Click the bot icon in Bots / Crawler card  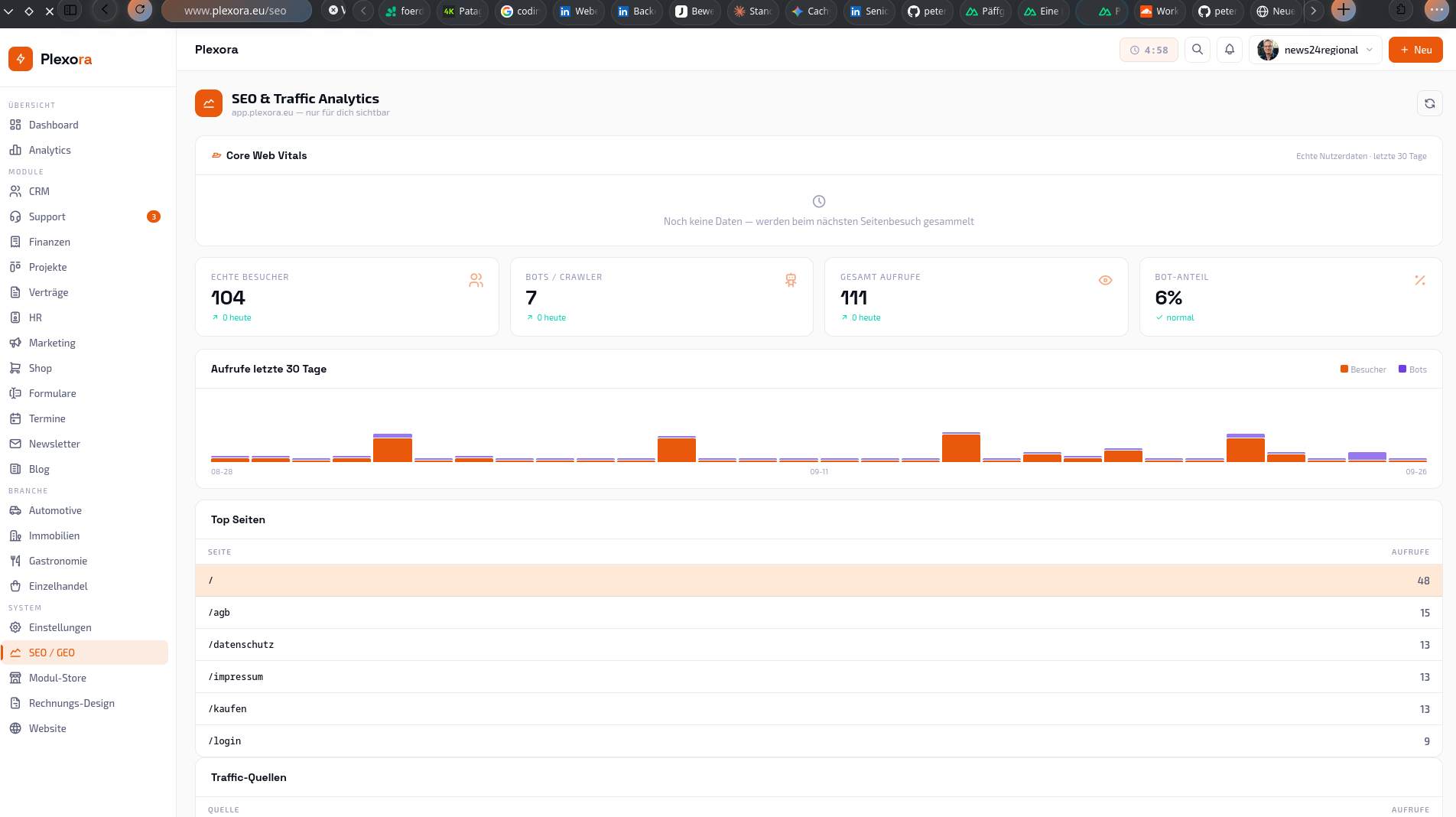point(791,281)
